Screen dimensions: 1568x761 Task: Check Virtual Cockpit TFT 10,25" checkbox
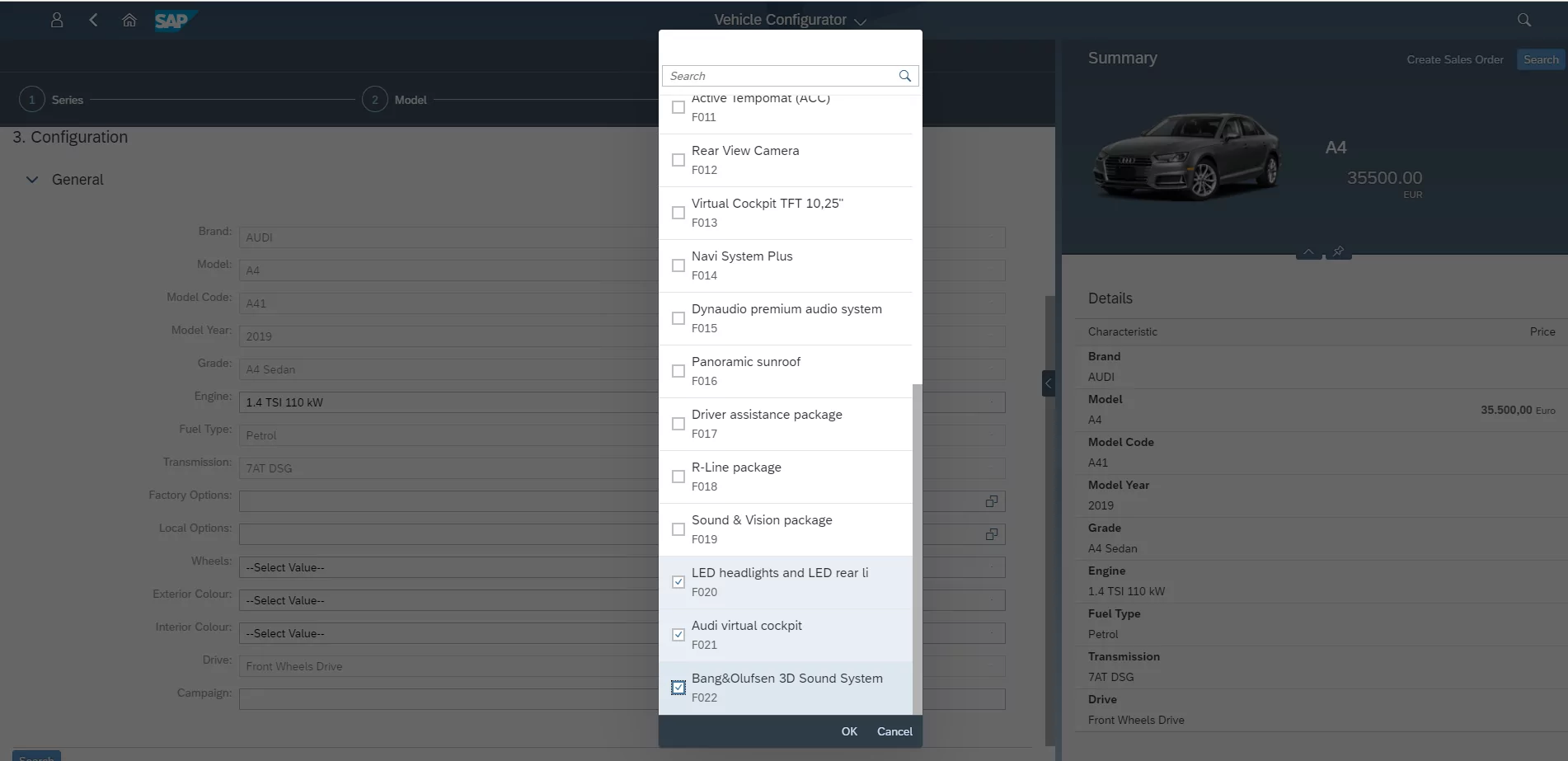click(678, 213)
